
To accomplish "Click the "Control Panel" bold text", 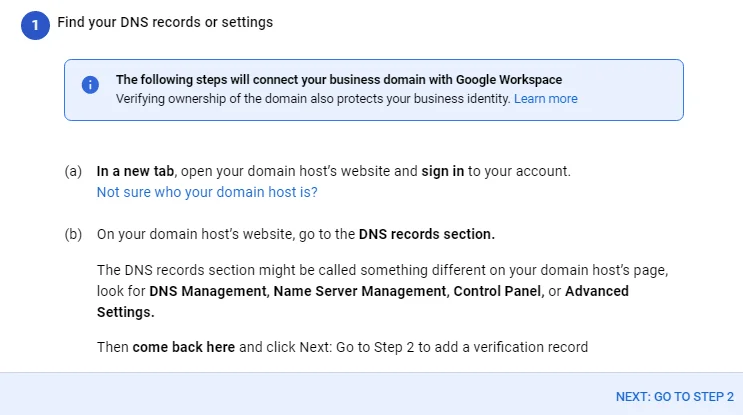I will tap(497, 291).
